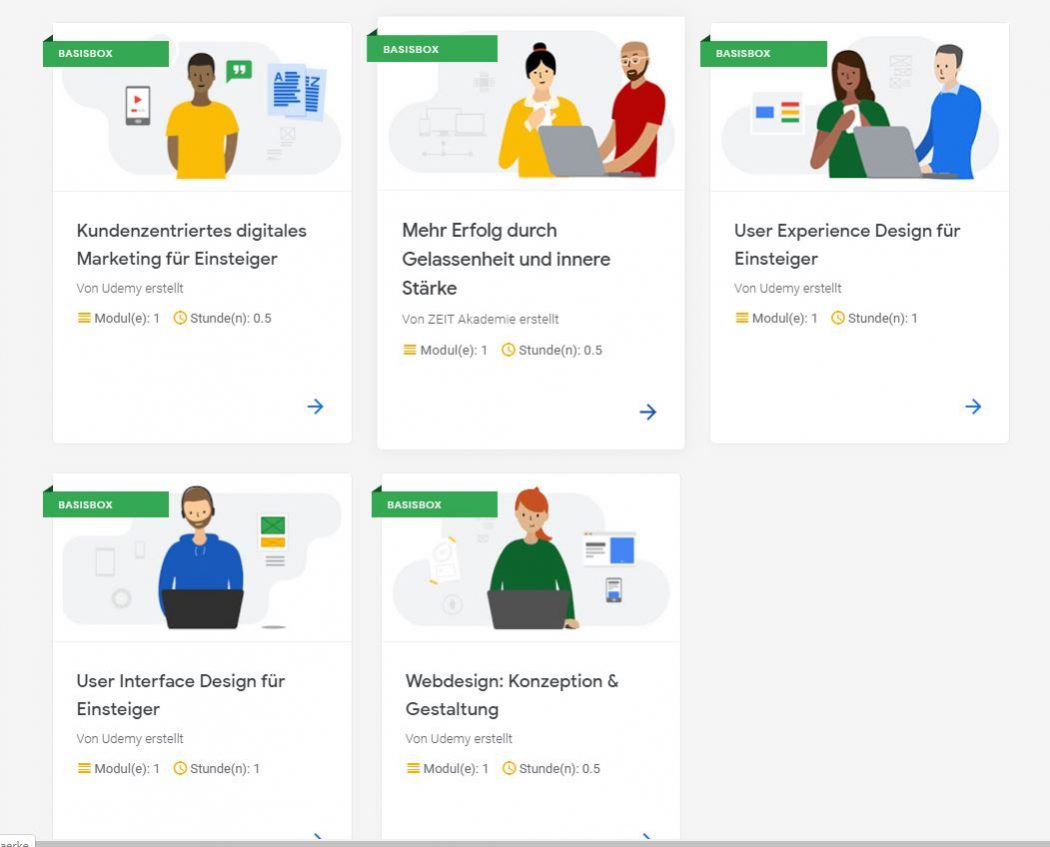1050x847 pixels.
Task: Click the illustration on the Mehr Erfolg card
Action: coord(530,105)
